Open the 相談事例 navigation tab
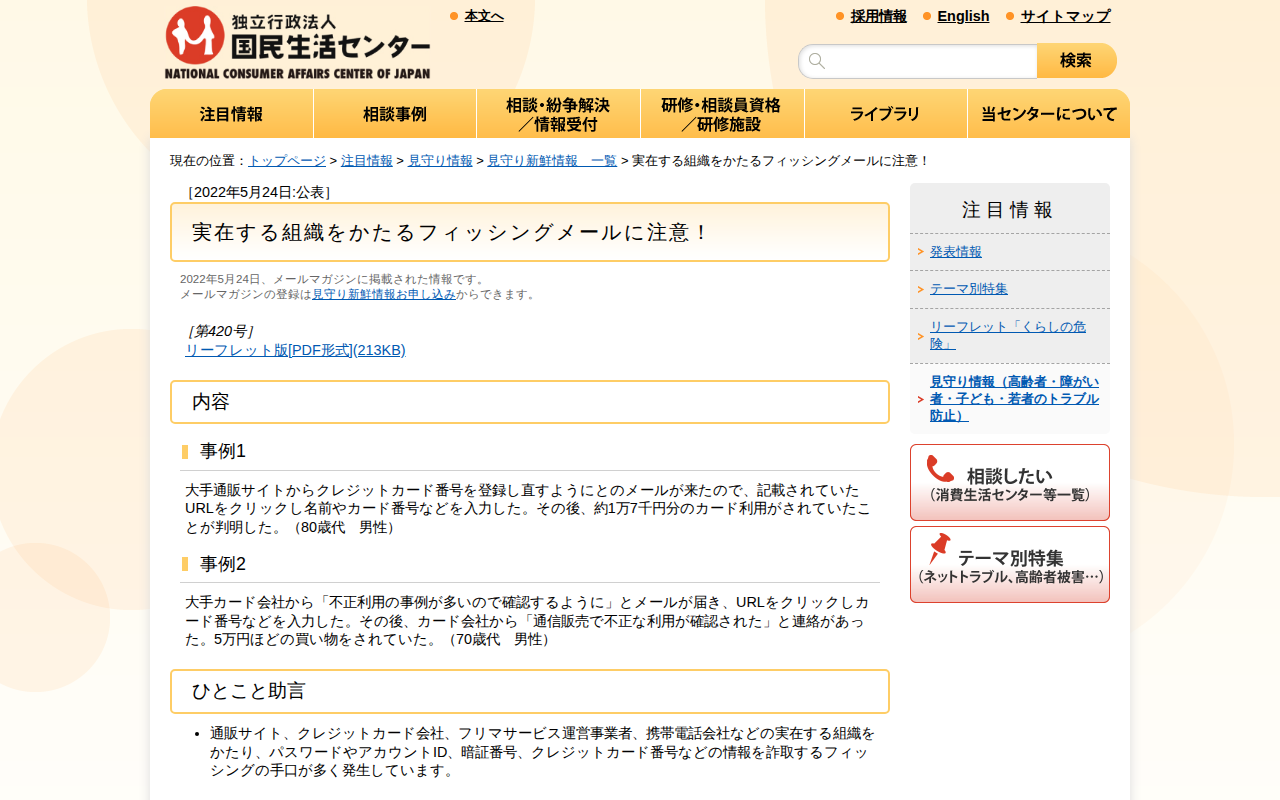The height and width of the screenshot is (800, 1280). tap(394, 113)
